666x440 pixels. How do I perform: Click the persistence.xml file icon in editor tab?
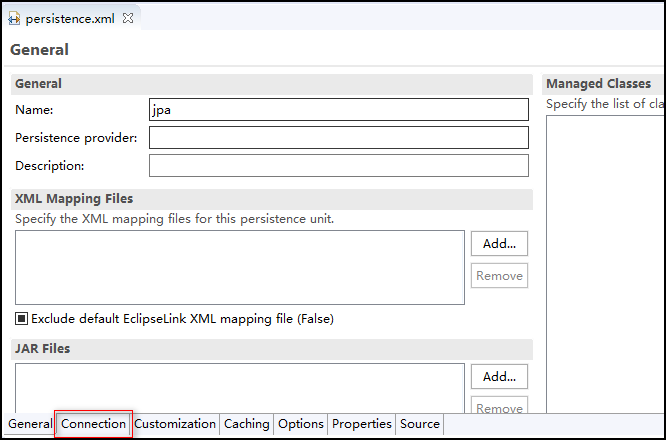(x=14, y=19)
